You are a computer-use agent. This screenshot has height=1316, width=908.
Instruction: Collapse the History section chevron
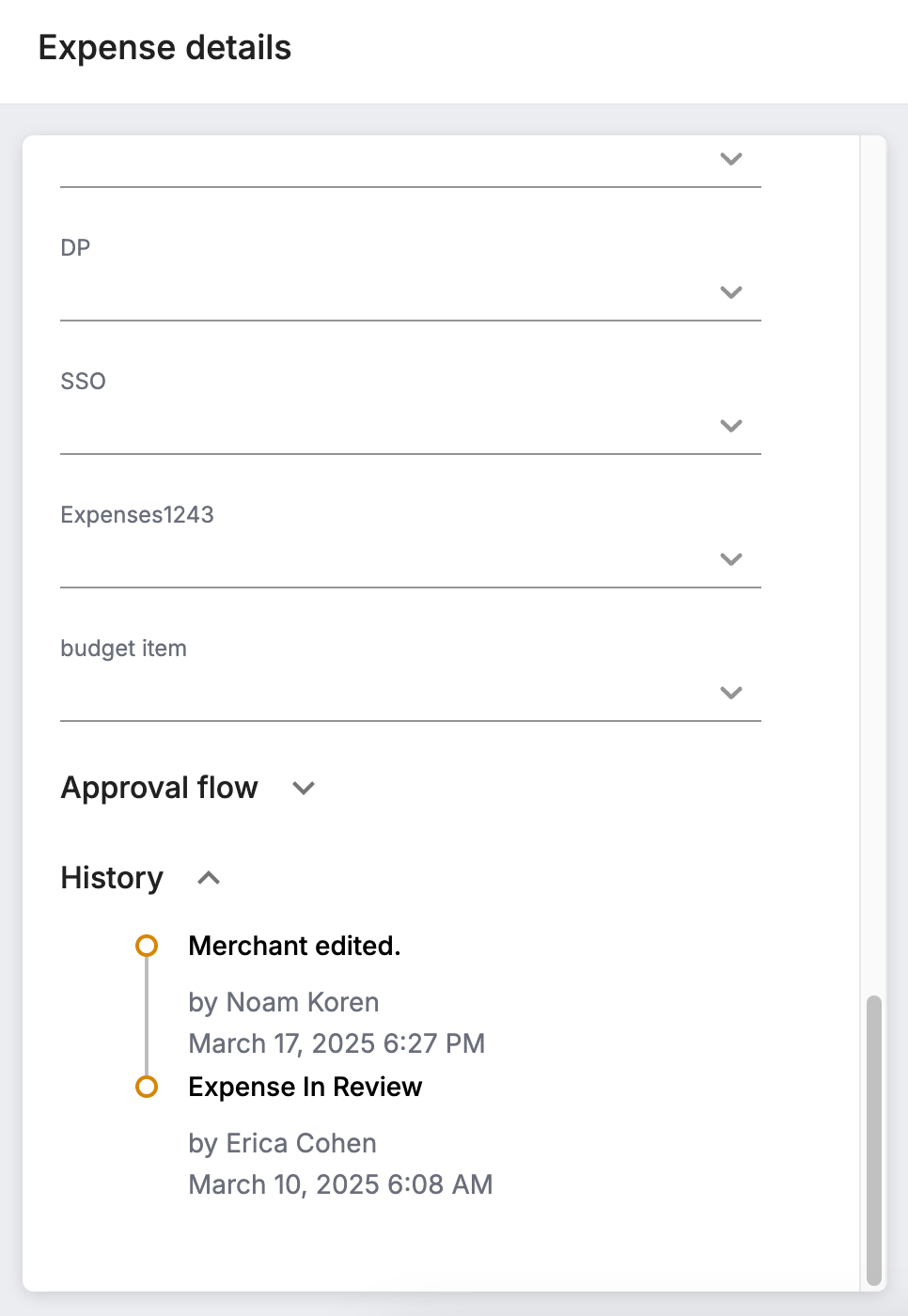click(x=209, y=878)
